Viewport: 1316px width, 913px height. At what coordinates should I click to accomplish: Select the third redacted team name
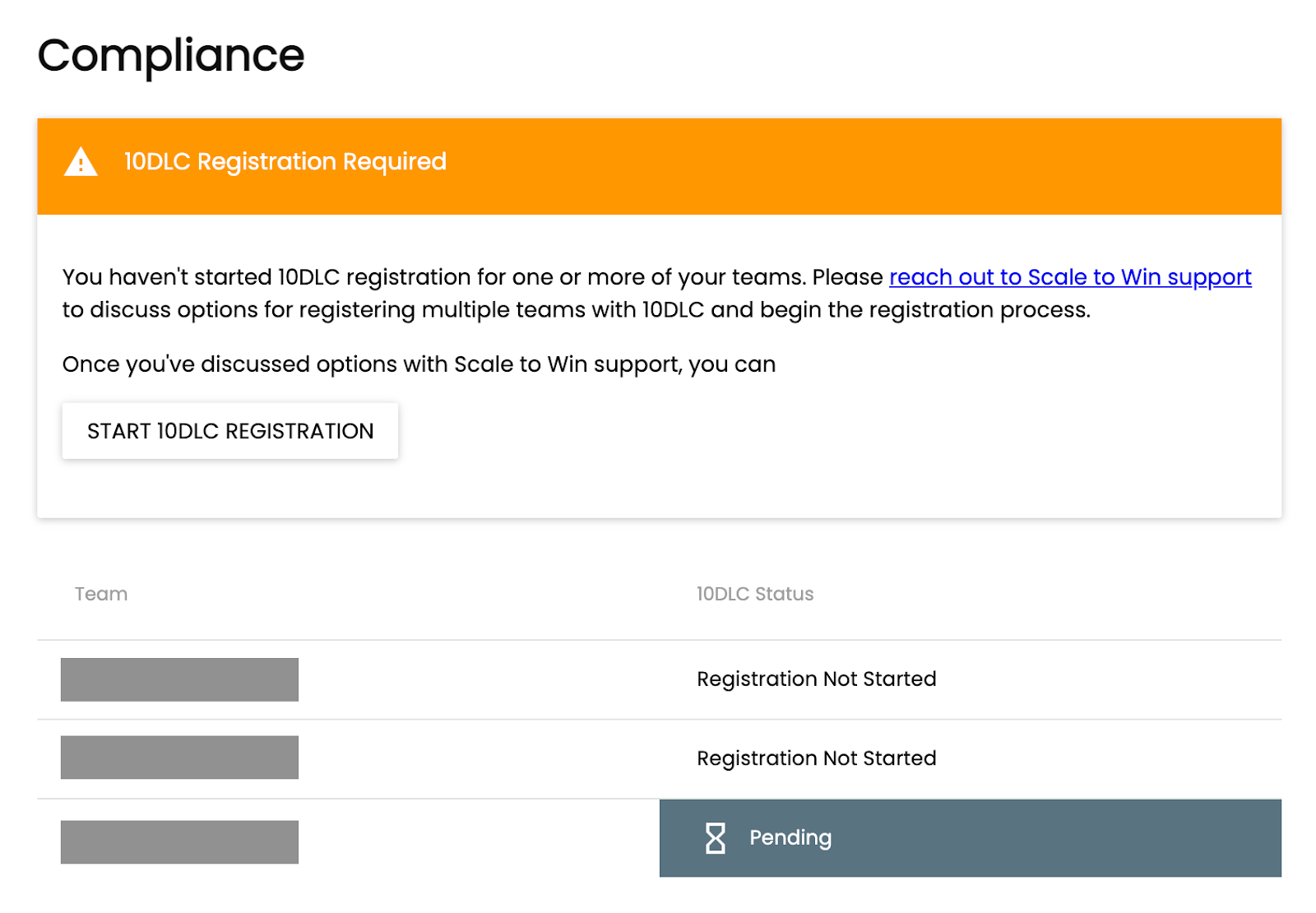coord(179,841)
